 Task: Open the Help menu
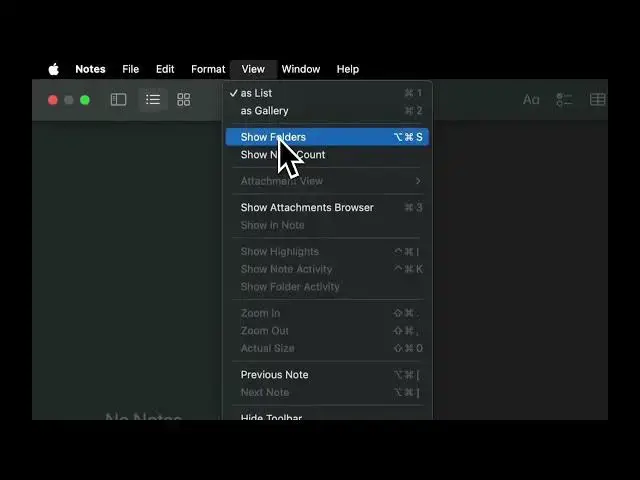pyautogui.click(x=348, y=69)
